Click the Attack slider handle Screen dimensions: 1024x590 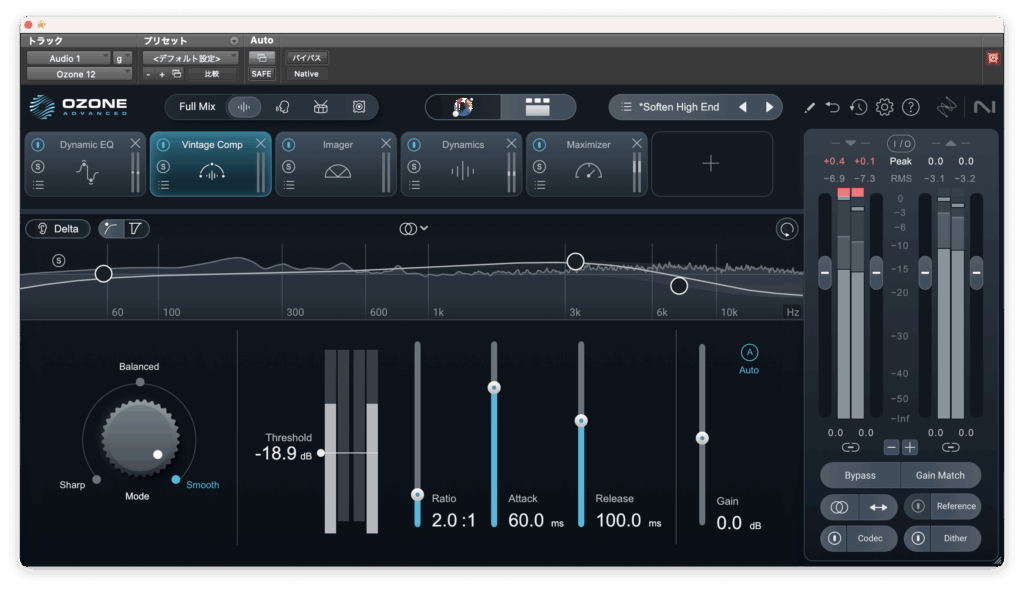[x=493, y=387]
